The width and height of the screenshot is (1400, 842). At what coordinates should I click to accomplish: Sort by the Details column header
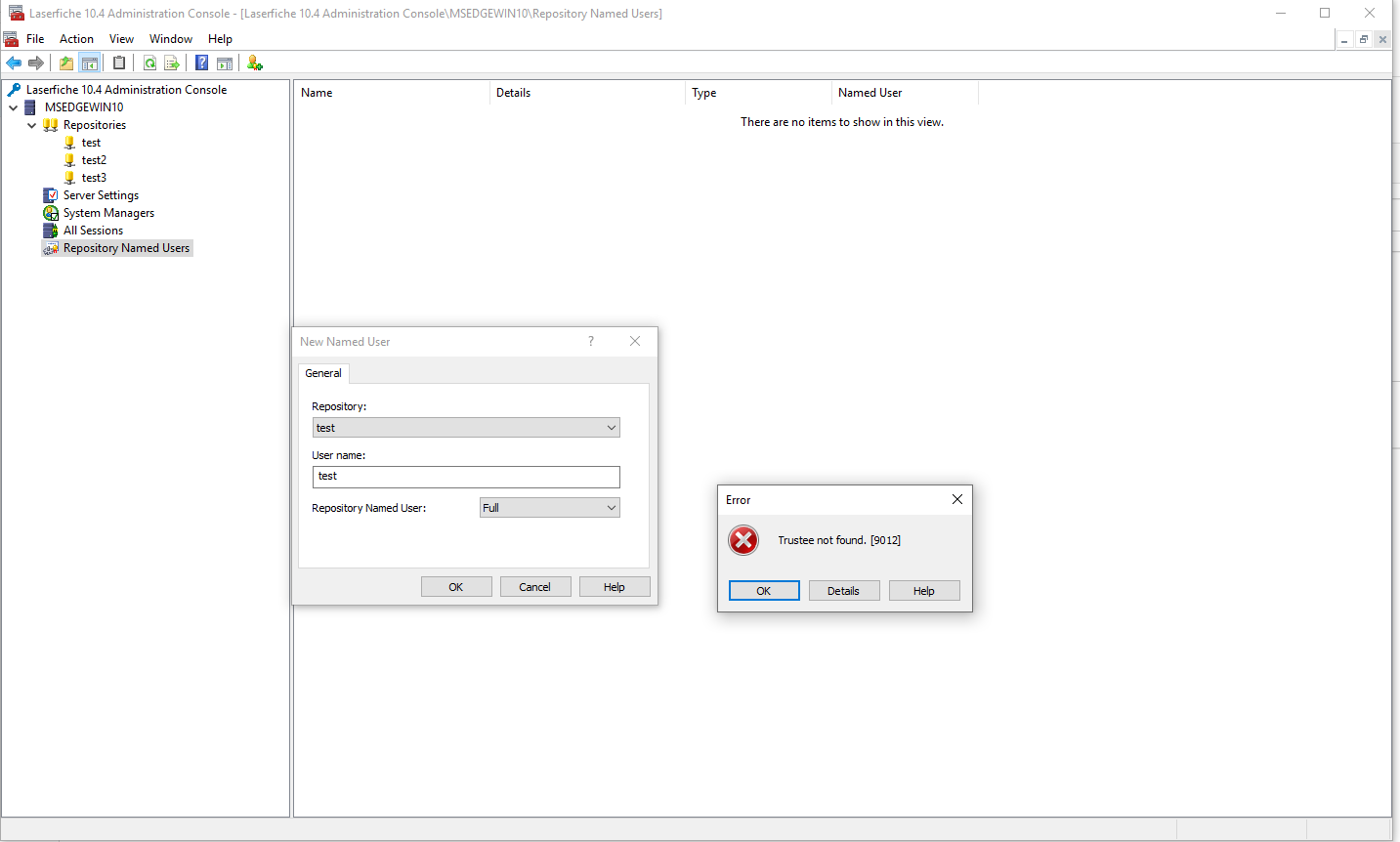point(587,93)
